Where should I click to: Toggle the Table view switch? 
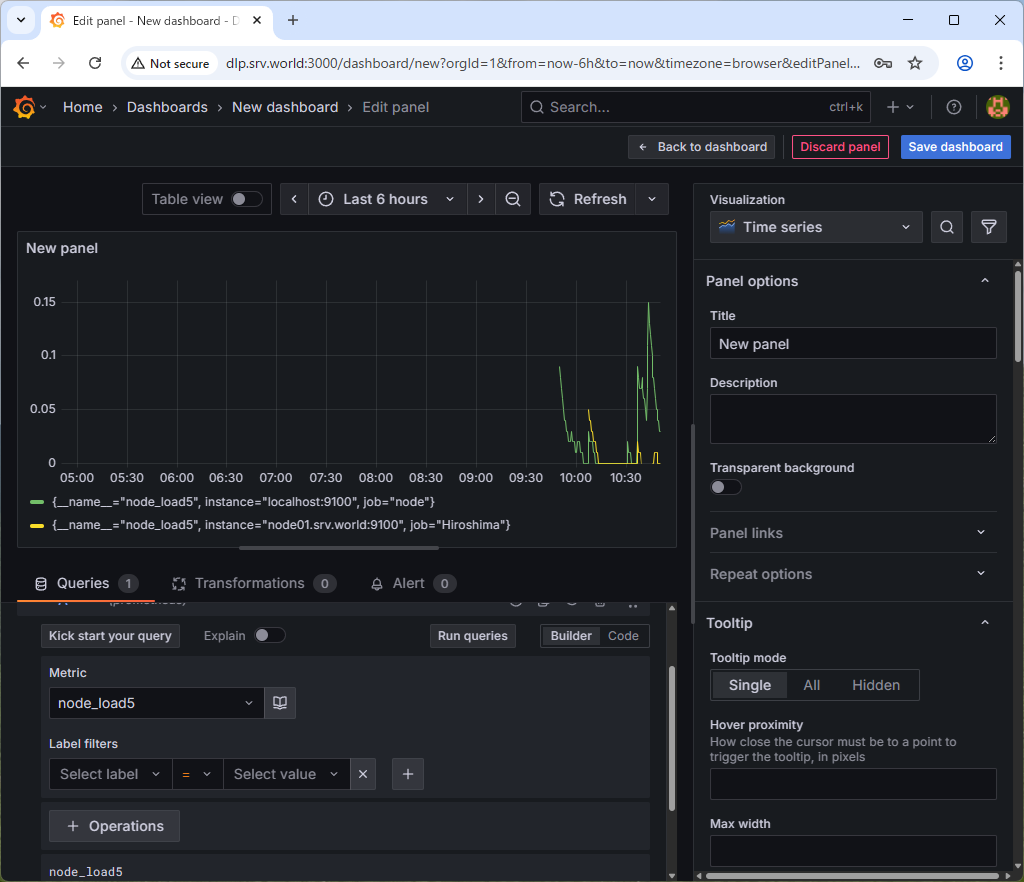pyautogui.click(x=246, y=199)
